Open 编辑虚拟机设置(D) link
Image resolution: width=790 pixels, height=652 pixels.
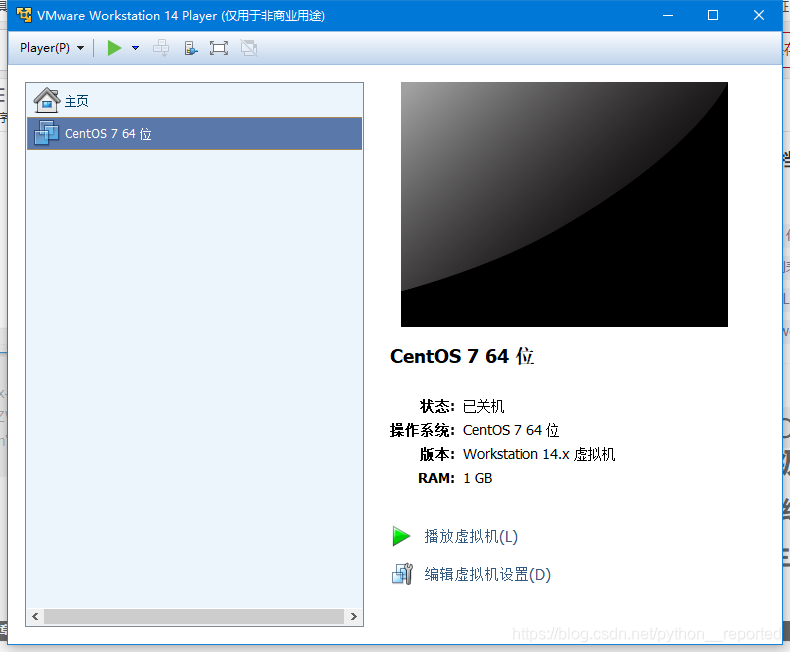(x=488, y=574)
